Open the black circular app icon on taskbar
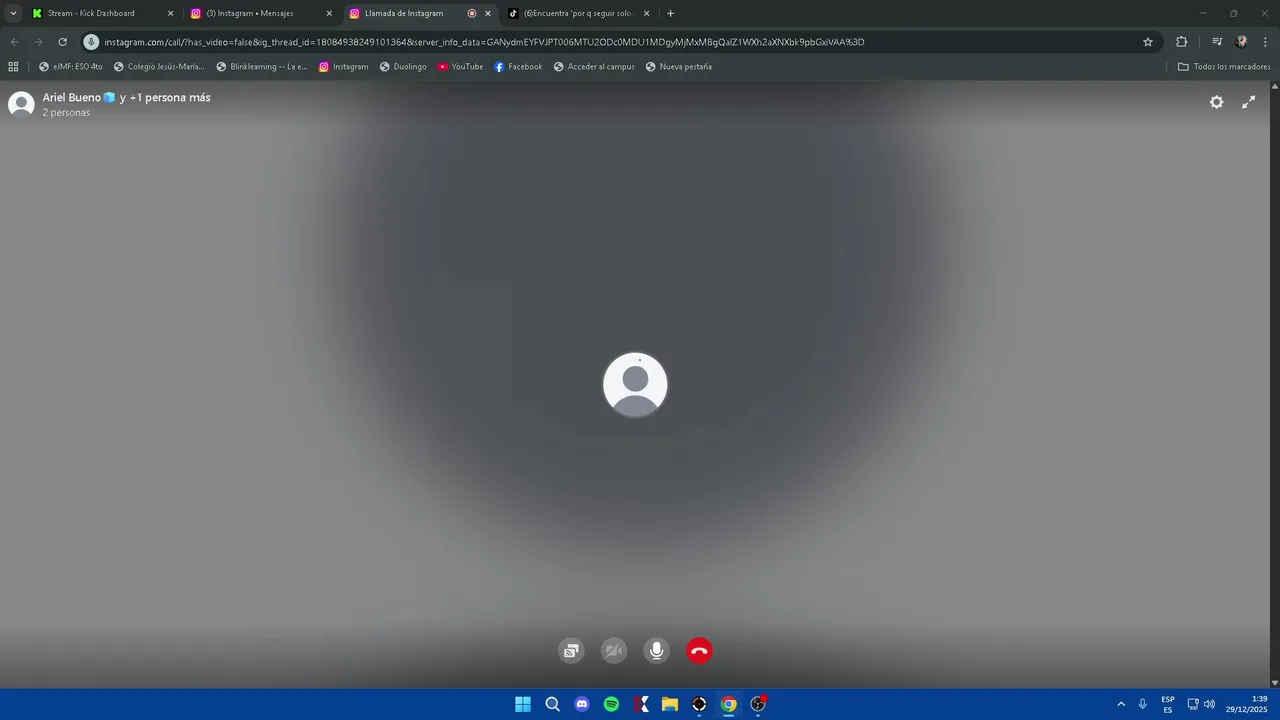This screenshot has height=720, width=1280. click(x=699, y=704)
